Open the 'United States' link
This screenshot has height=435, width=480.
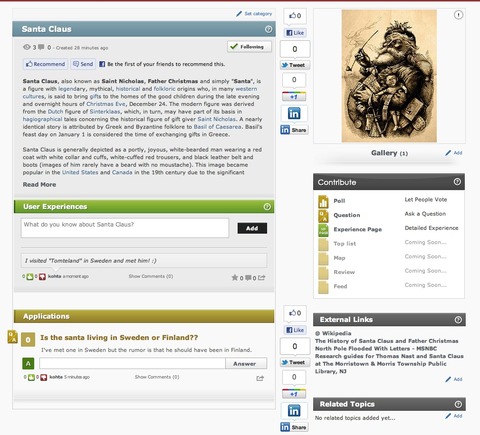80,172
